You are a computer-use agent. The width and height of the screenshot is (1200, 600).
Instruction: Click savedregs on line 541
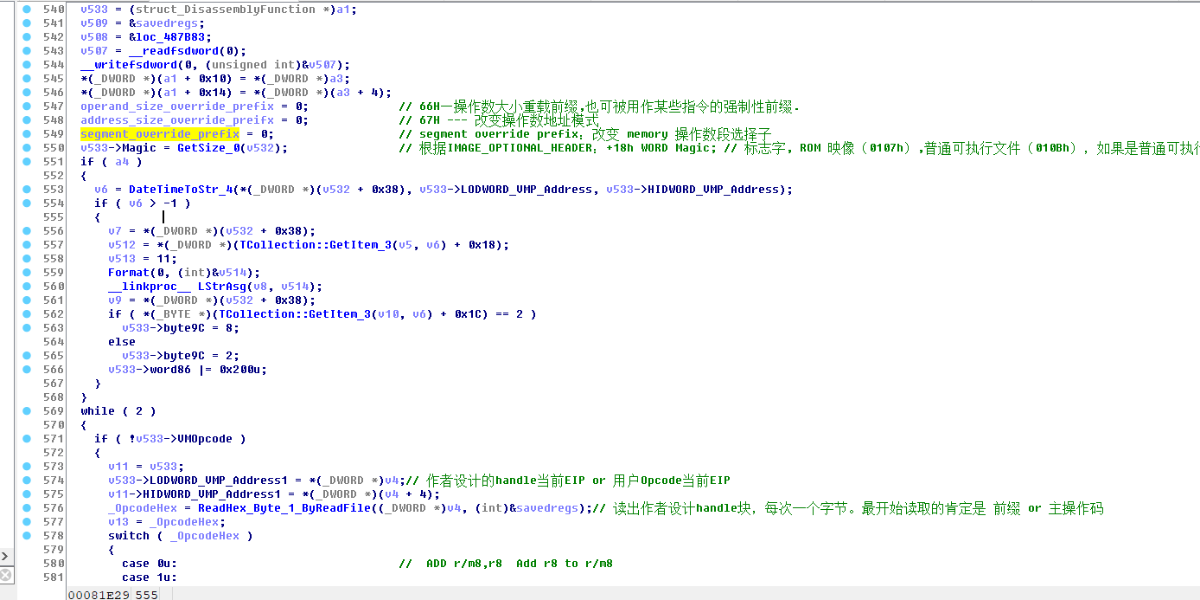click(x=165, y=22)
